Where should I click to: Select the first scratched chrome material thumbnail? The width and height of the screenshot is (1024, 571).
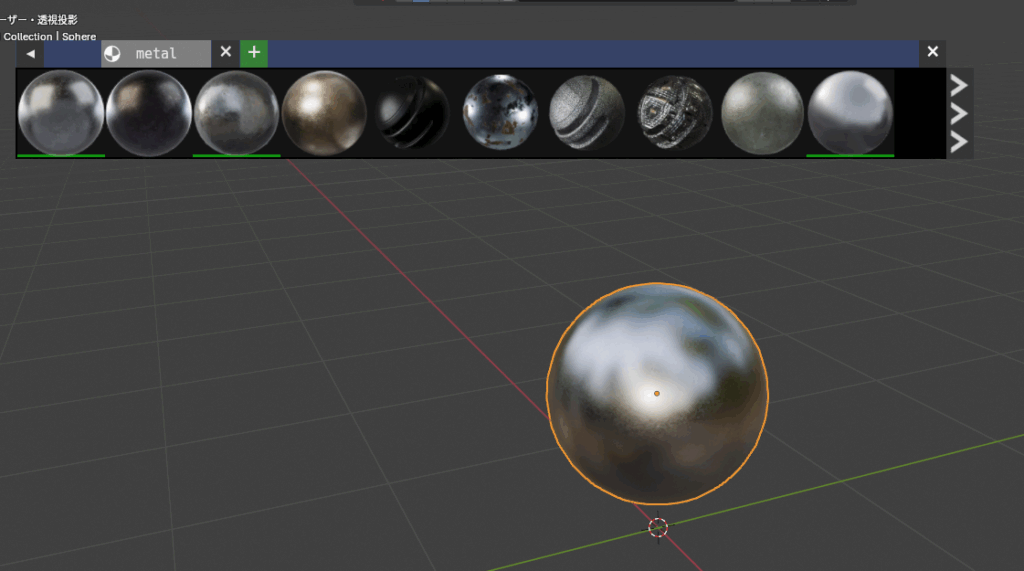tap(60, 111)
